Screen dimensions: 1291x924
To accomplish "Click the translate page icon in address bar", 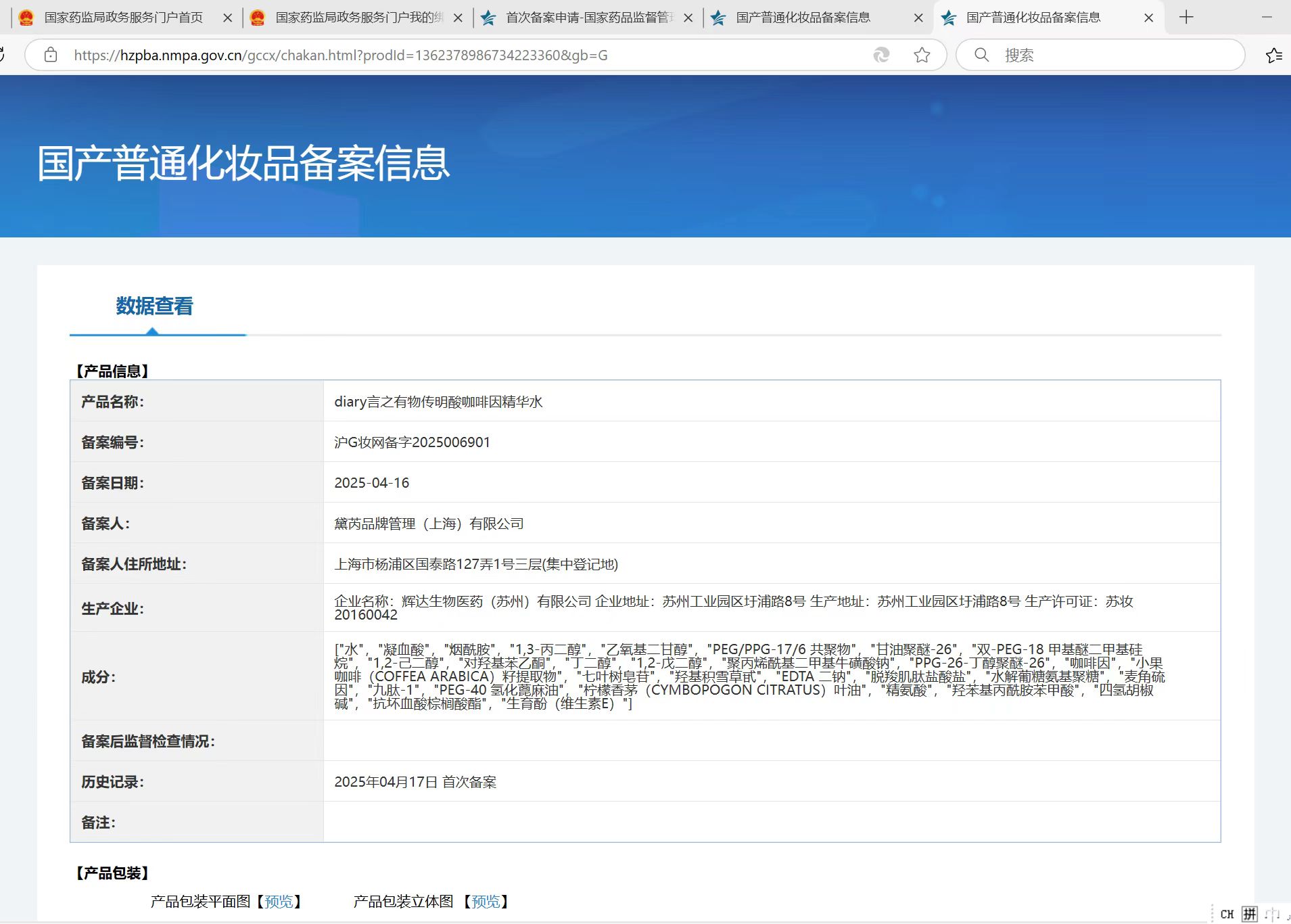I will tap(881, 55).
